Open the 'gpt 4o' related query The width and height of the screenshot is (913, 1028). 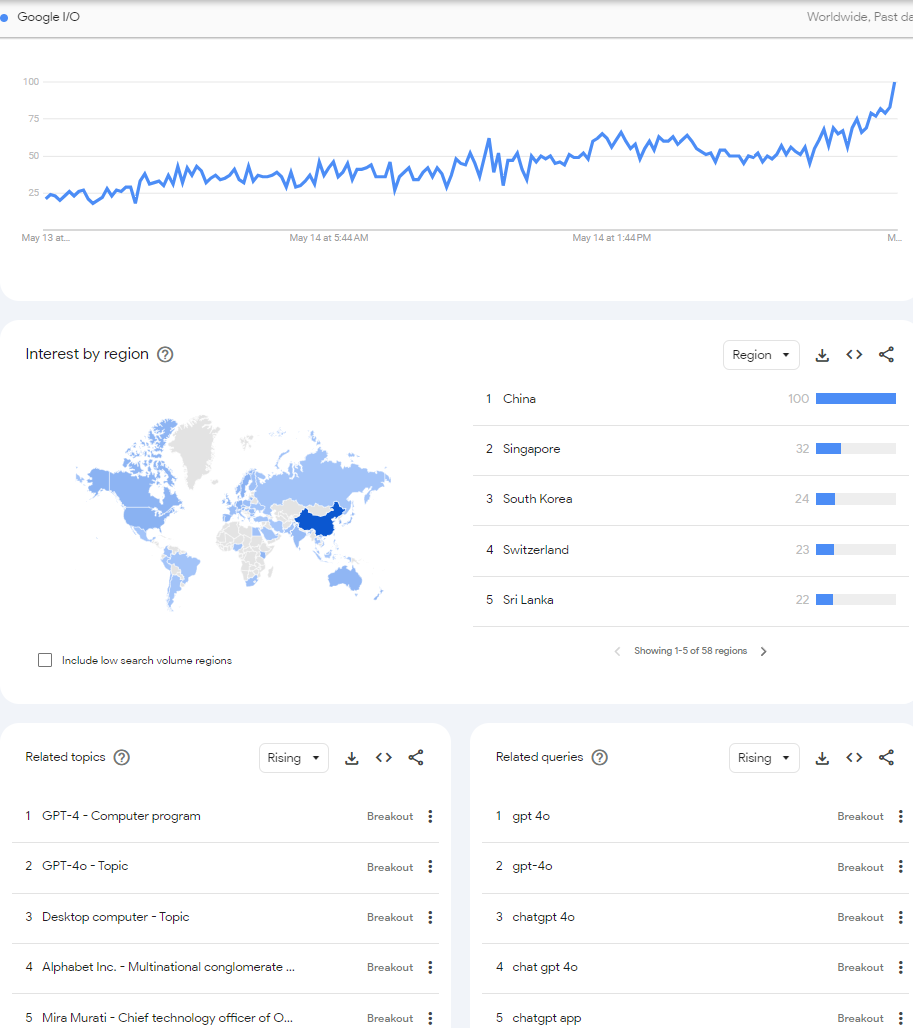(x=531, y=816)
